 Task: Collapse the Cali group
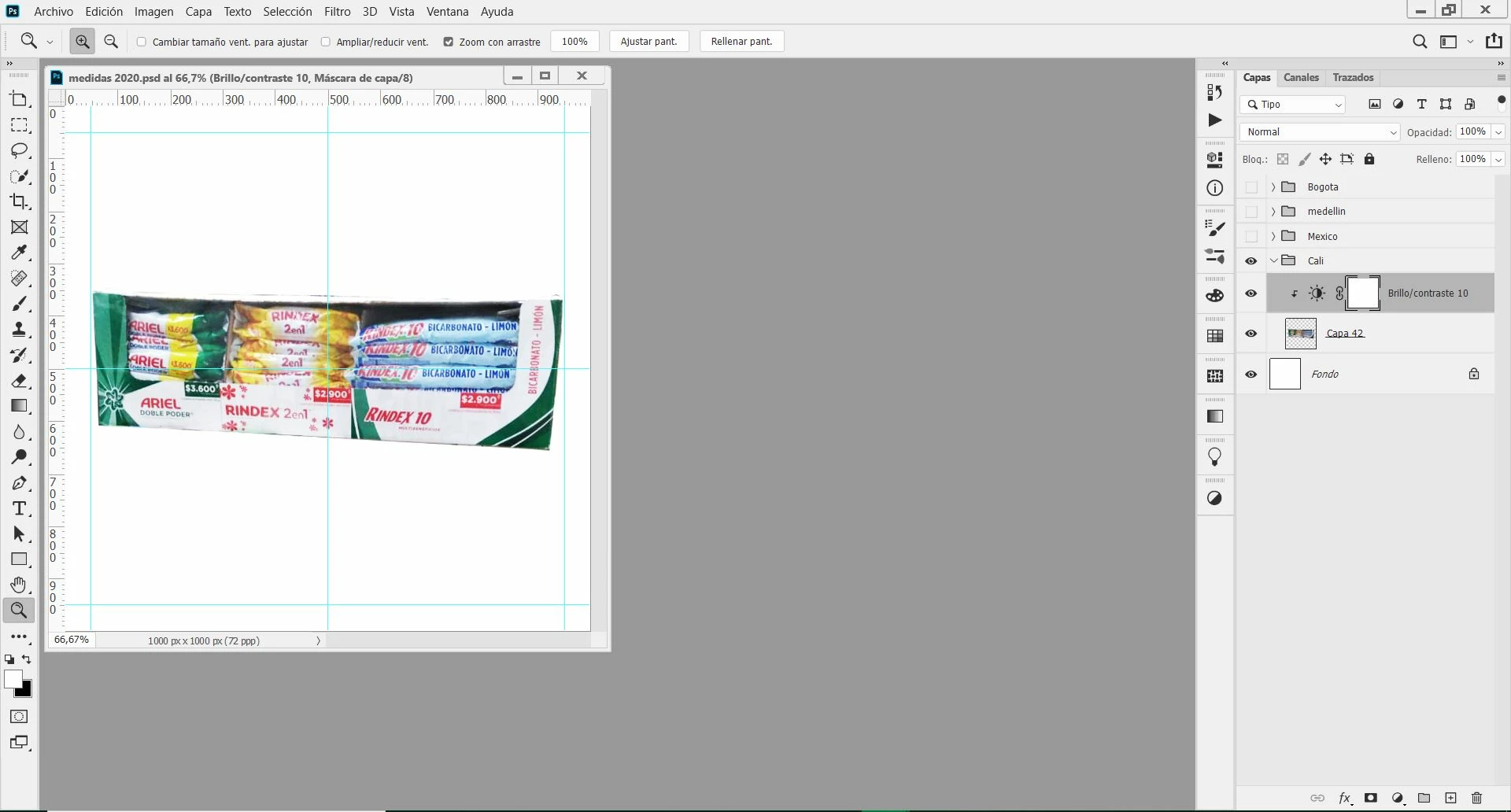(x=1273, y=261)
